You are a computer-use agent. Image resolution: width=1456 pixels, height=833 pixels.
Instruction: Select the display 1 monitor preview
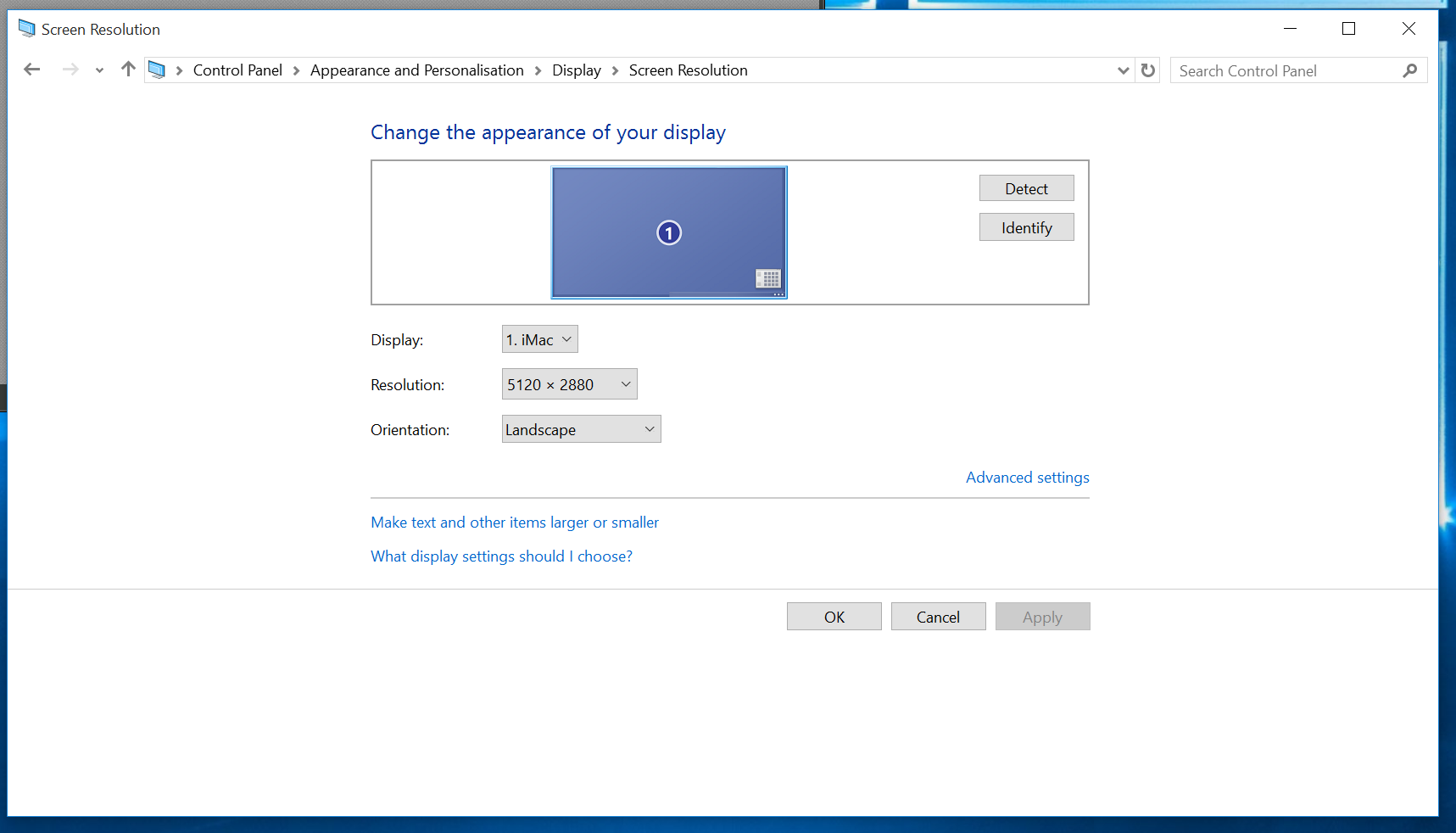coord(669,232)
